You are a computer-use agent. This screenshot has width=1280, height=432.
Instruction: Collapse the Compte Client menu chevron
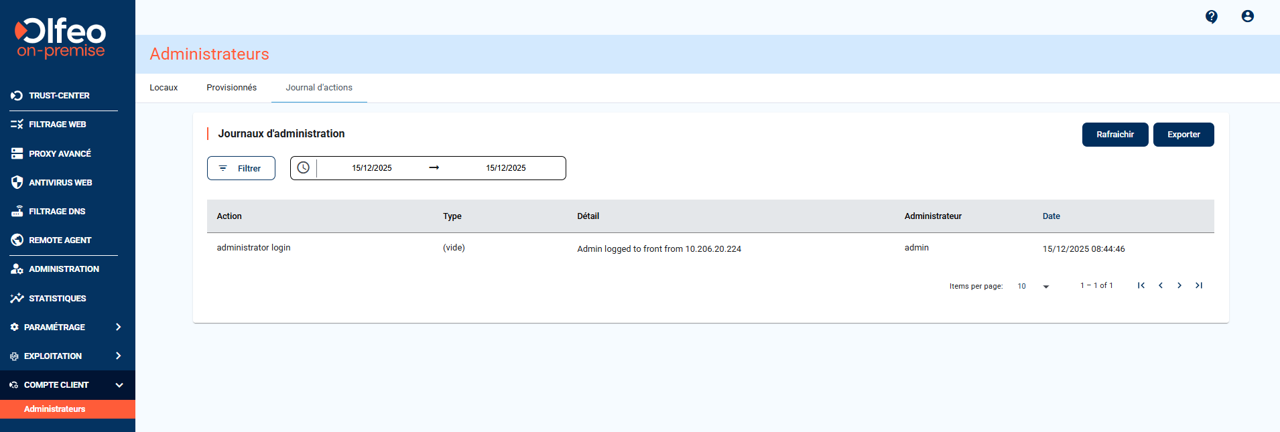[x=118, y=385]
